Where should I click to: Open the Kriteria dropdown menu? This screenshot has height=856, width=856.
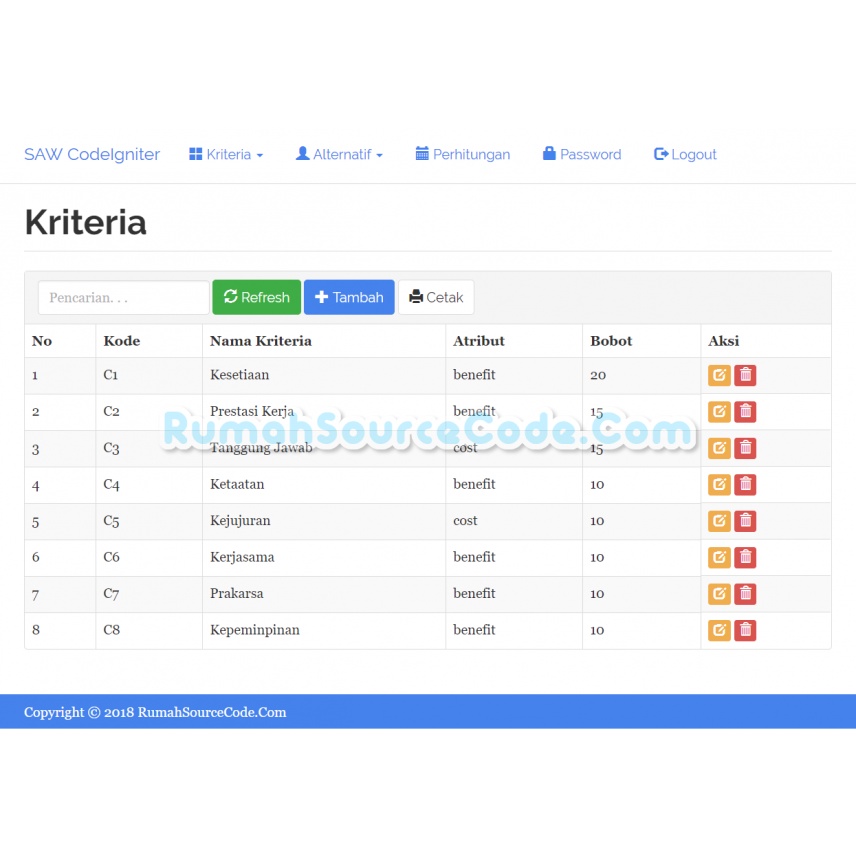click(x=226, y=154)
